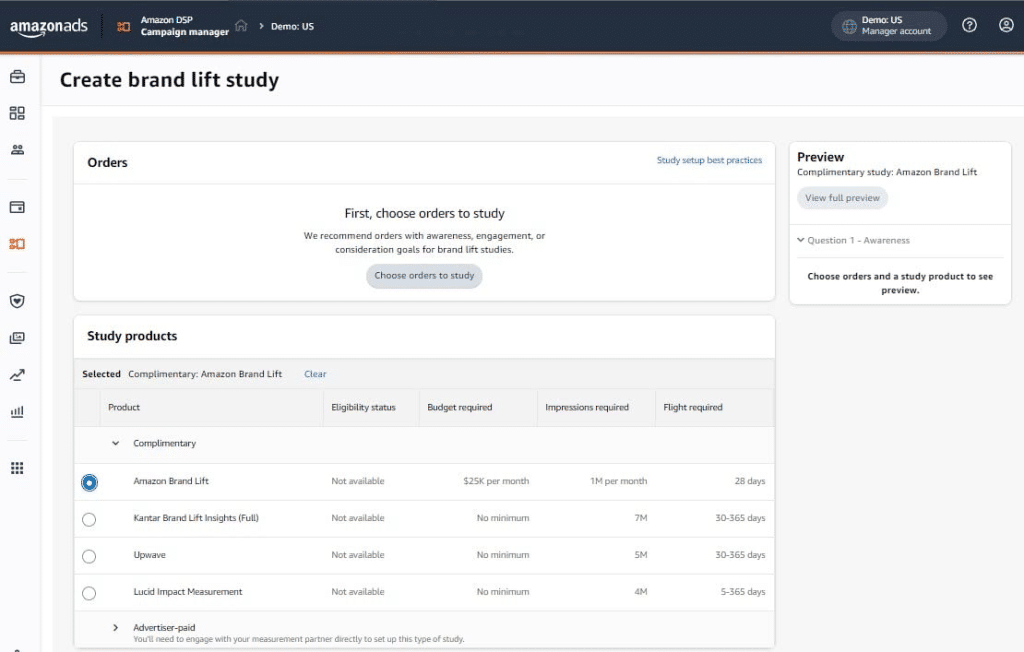Open the audiences people icon in sidebar

(x=18, y=150)
